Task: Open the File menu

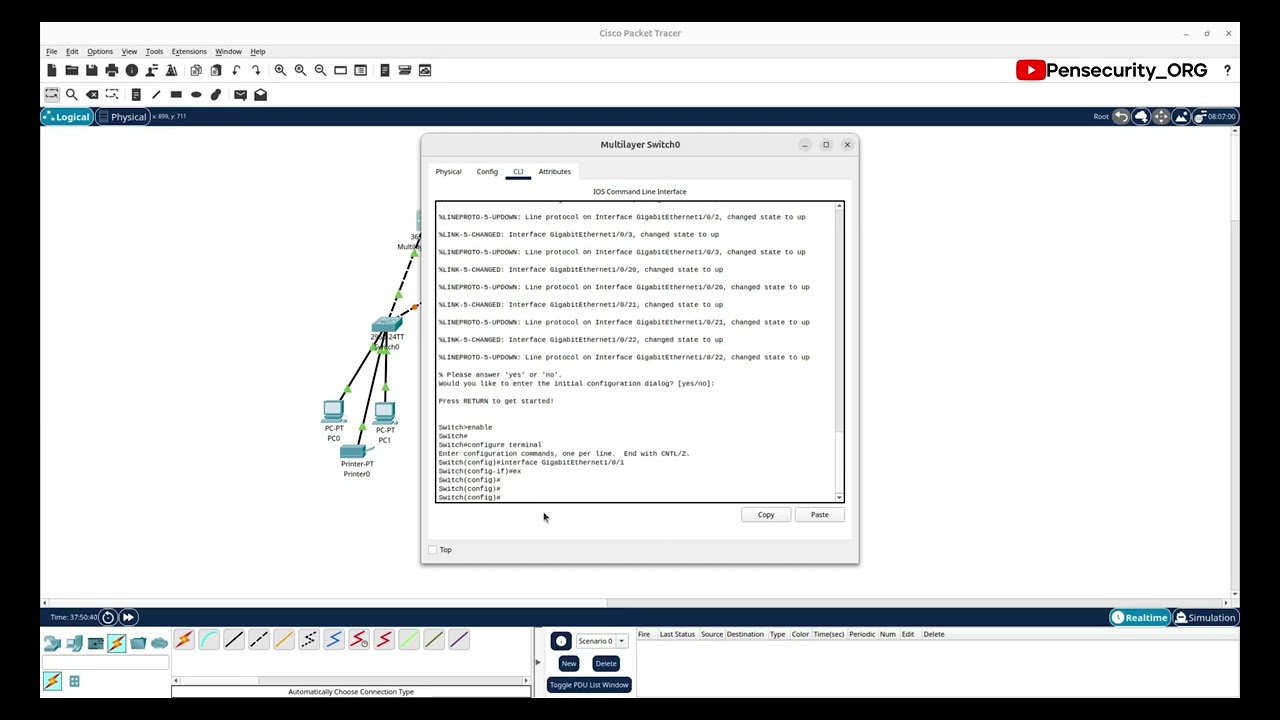Action: (x=52, y=51)
